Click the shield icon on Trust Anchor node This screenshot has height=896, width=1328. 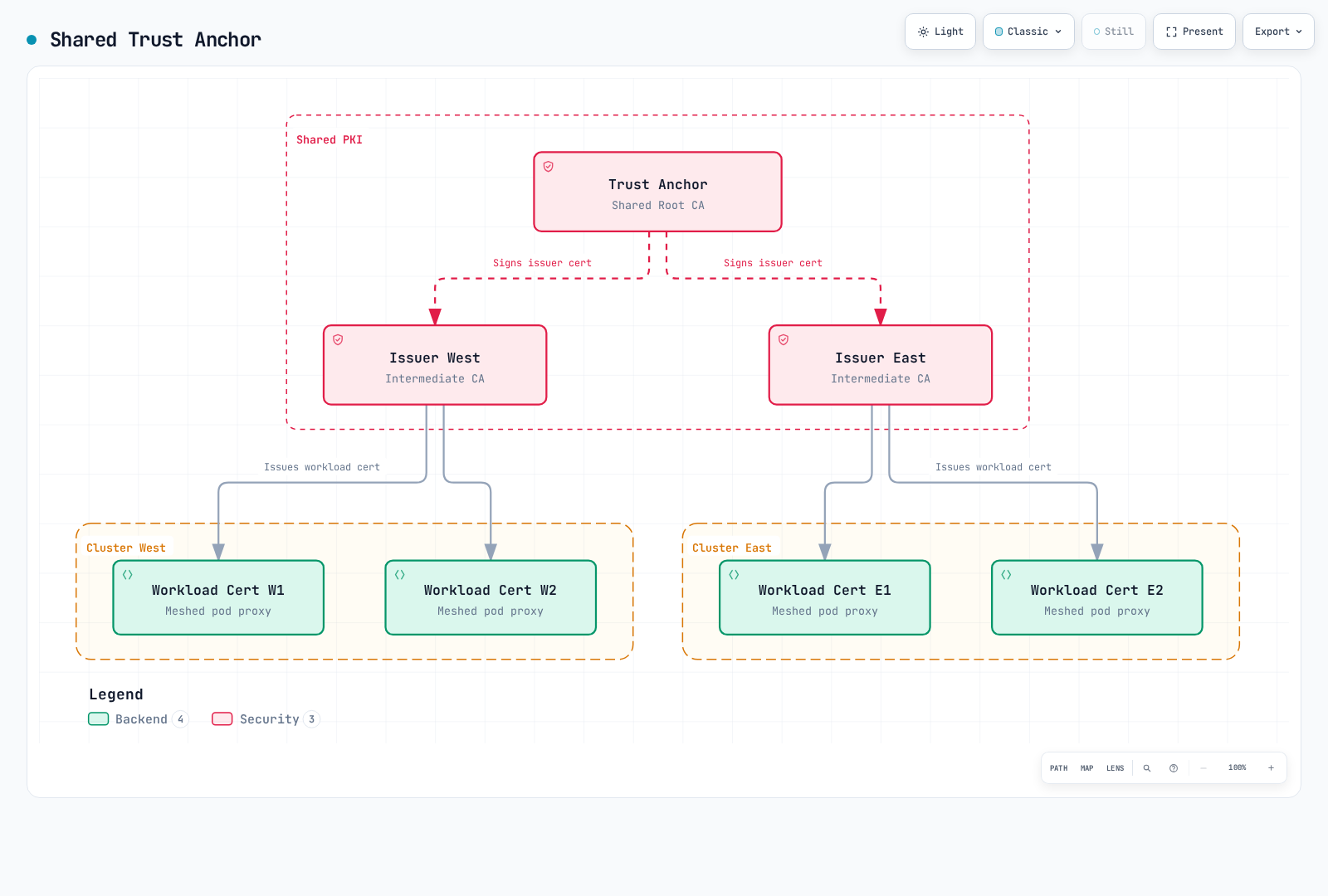[x=549, y=167]
